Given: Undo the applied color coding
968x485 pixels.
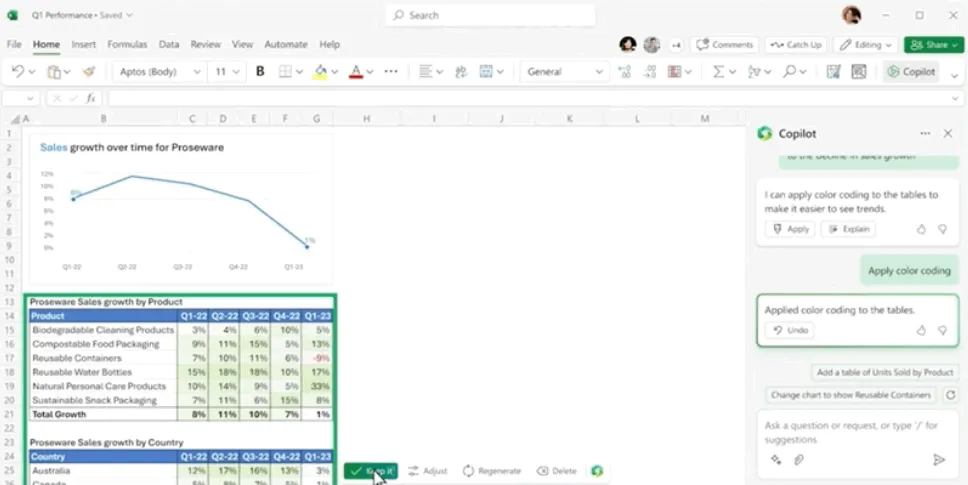Looking at the screenshot, I should point(790,330).
